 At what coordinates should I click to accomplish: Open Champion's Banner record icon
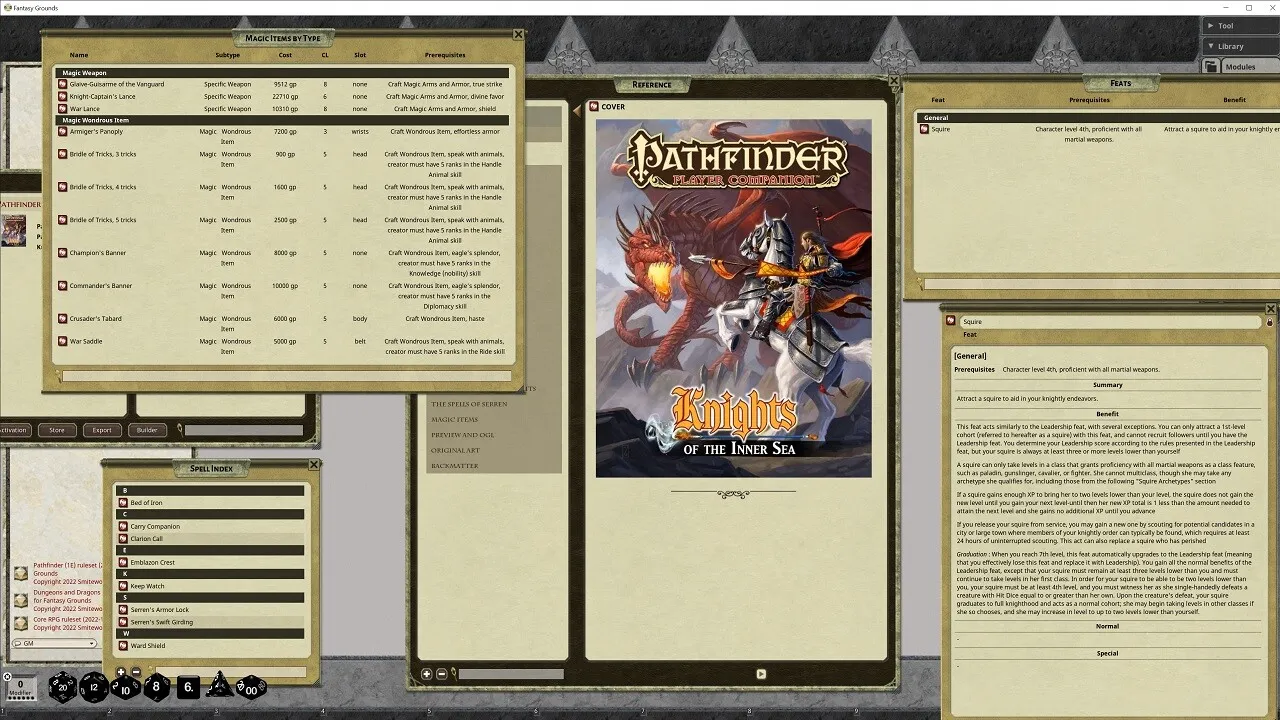(63, 253)
